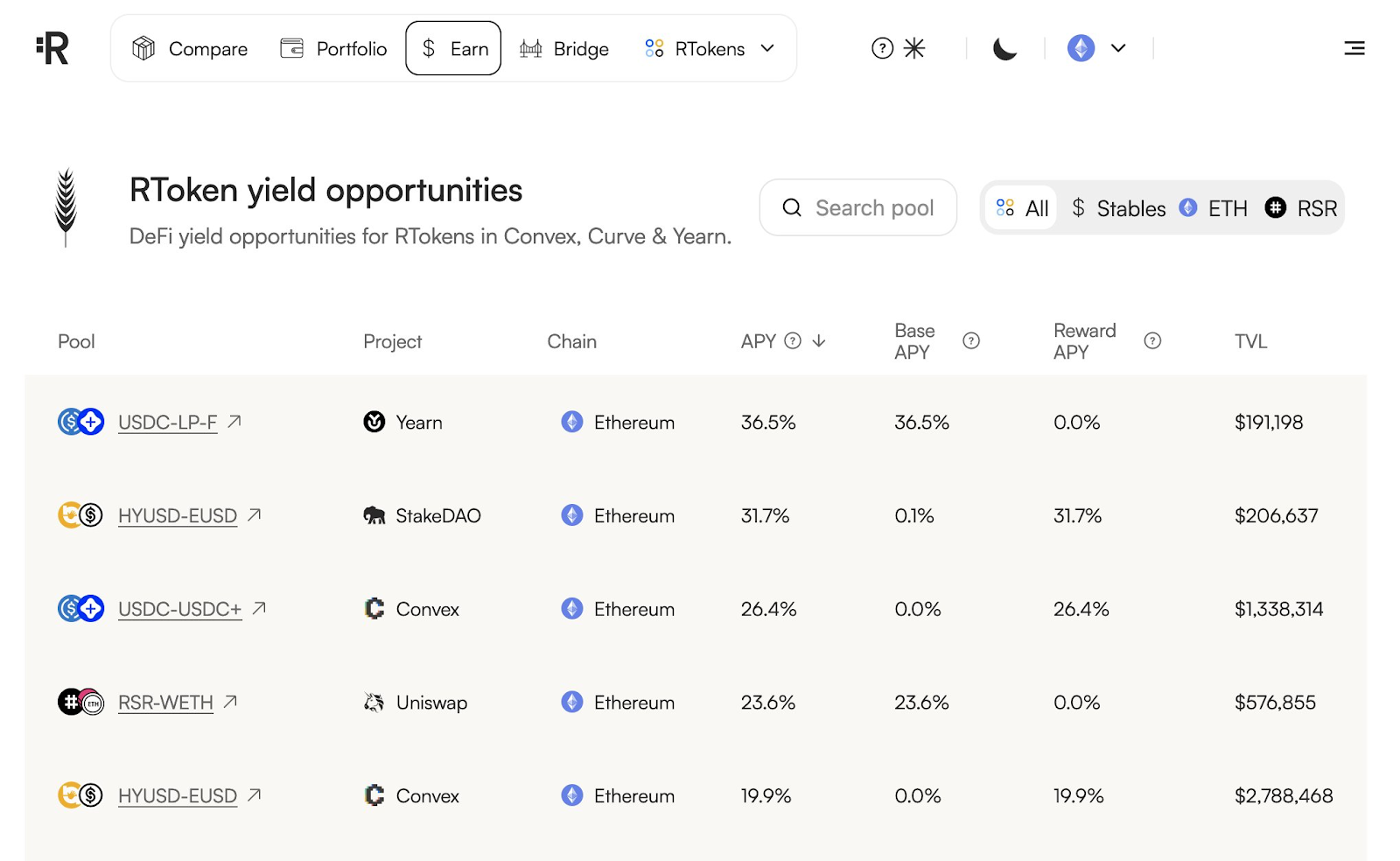This screenshot has height=861, width=1400.
Task: Select the Stables filter
Action: [1118, 208]
